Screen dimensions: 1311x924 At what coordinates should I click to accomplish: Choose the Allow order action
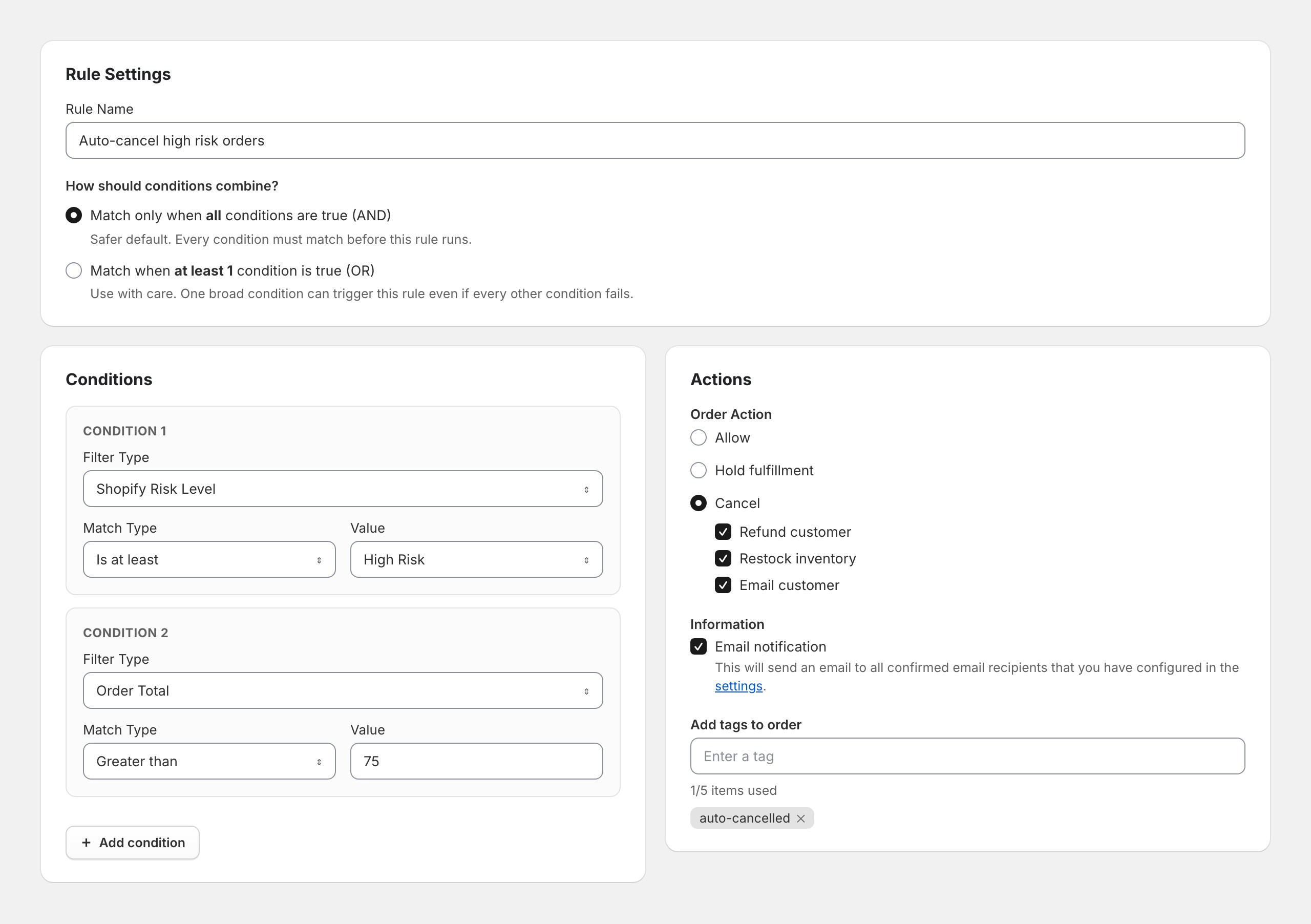(x=699, y=438)
